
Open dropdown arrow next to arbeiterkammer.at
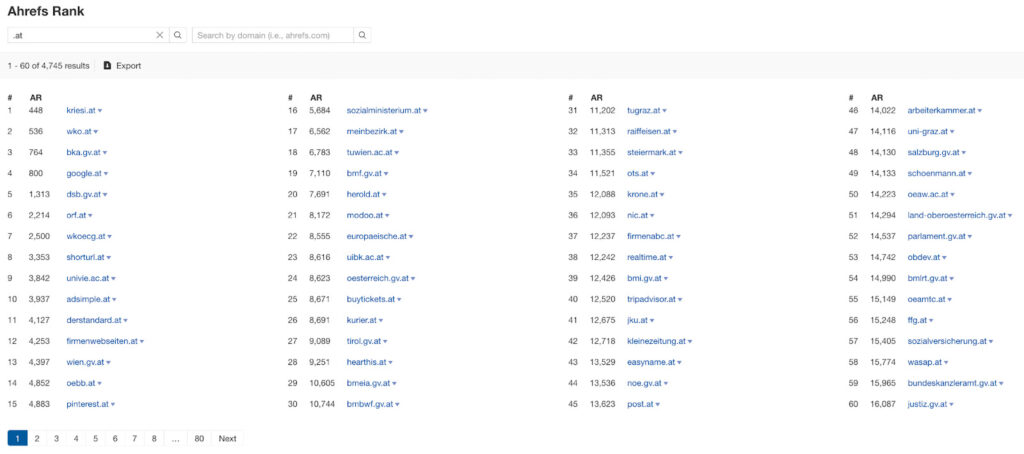980,111
